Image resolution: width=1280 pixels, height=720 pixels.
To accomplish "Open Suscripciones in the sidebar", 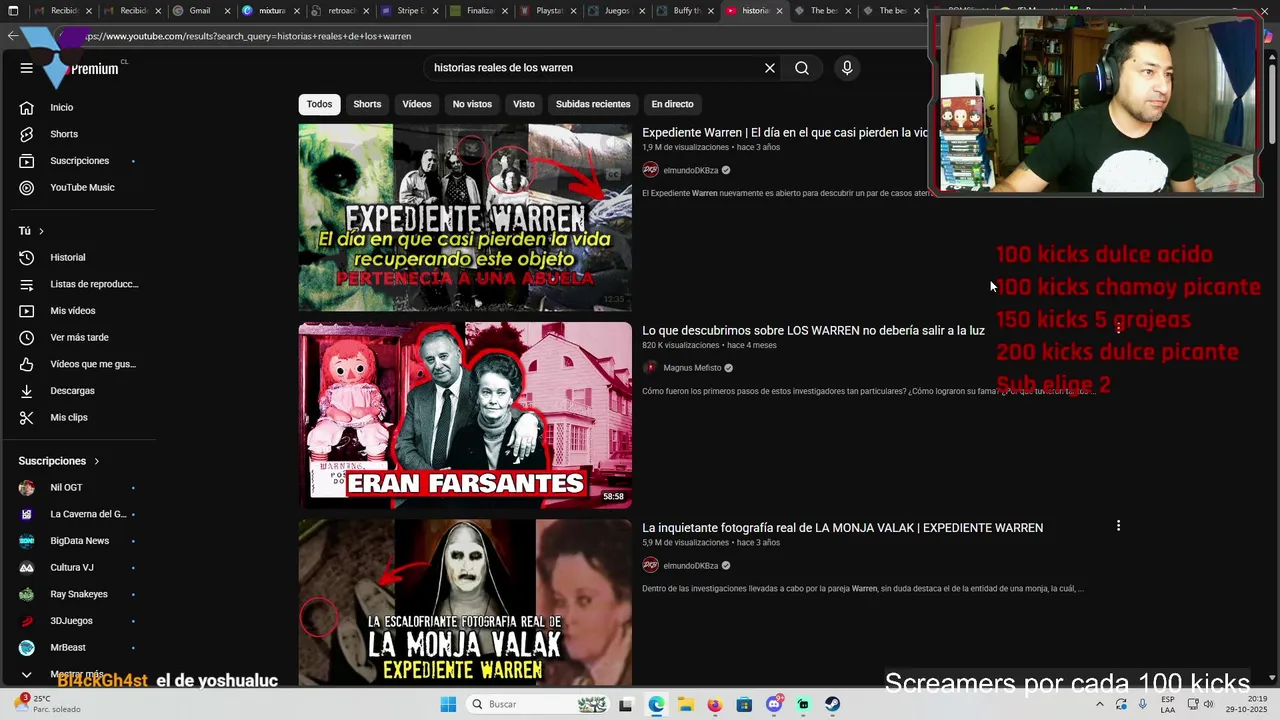I will point(78,161).
